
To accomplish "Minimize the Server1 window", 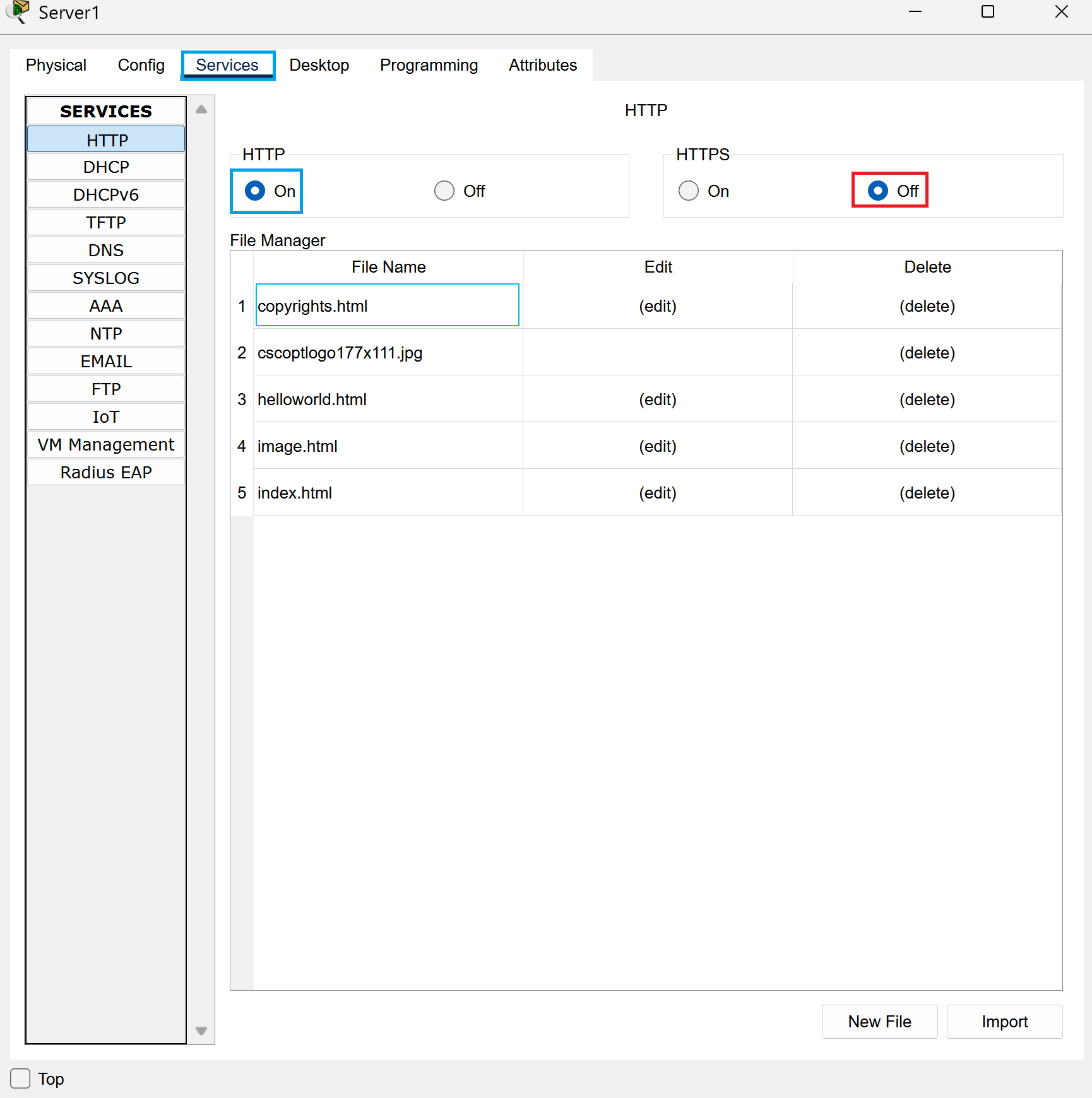I will (915, 12).
